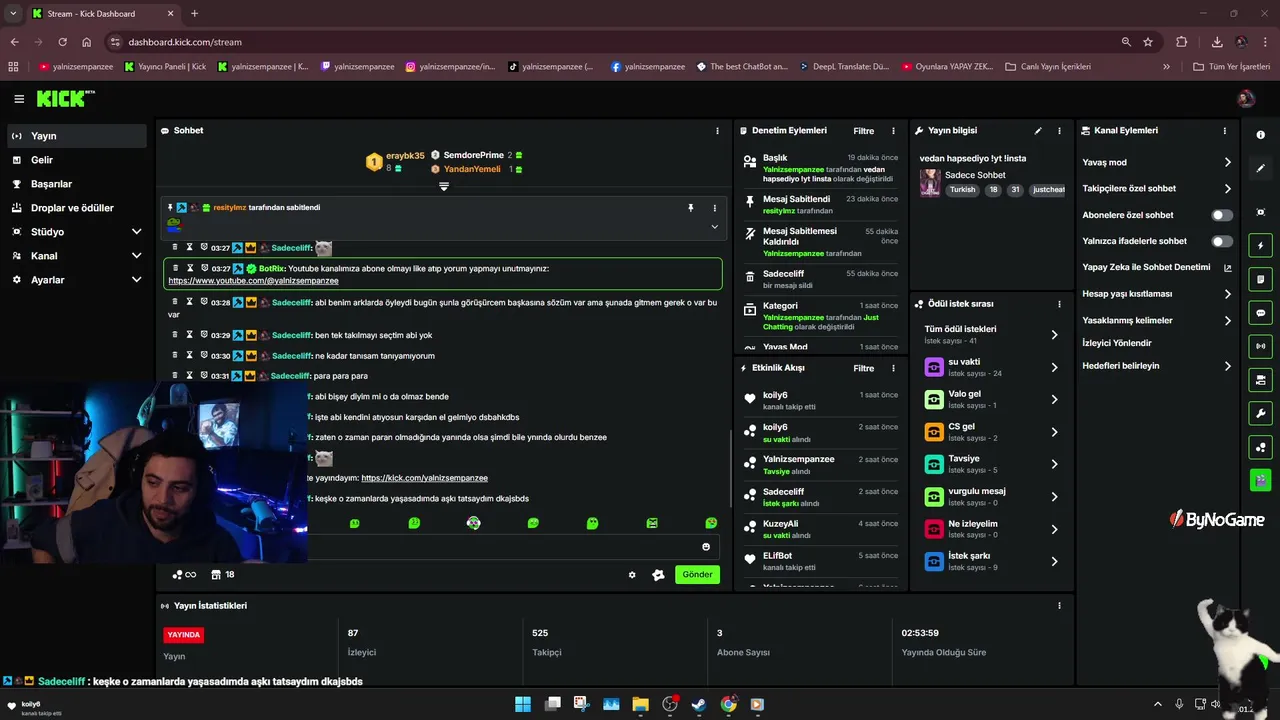Open Steam from the taskbar
1280x720 pixels.
tap(699, 704)
